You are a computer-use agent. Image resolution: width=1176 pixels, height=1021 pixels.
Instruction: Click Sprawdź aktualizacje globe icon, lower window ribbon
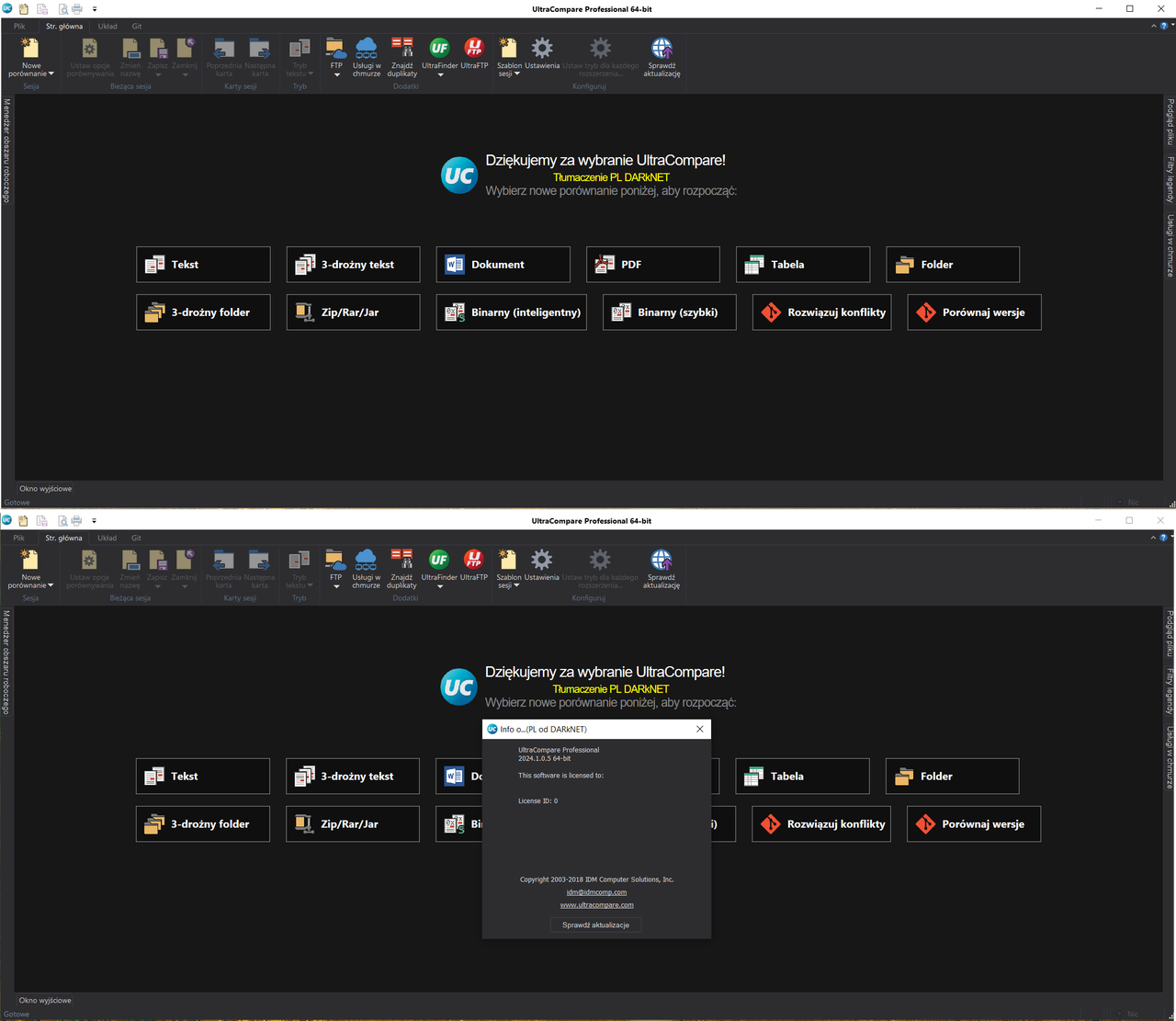(x=661, y=560)
